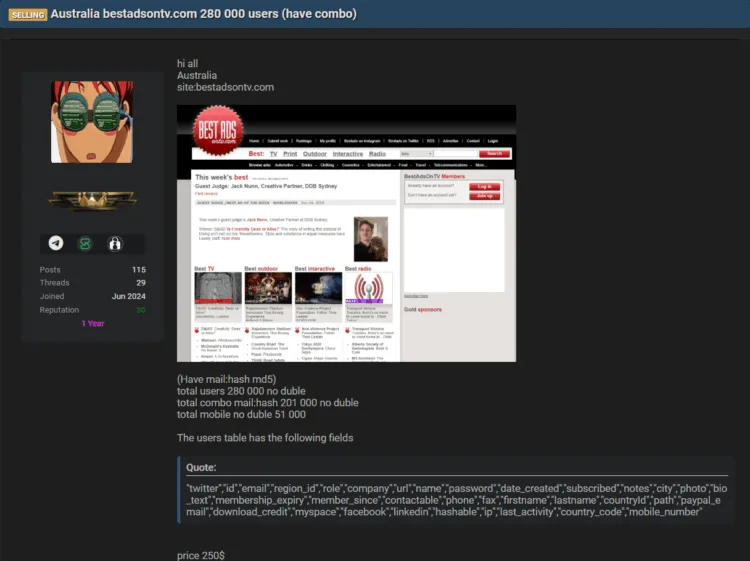Click the red Best Ads logo
The height and width of the screenshot is (561, 750).
pyautogui.click(x=218, y=130)
